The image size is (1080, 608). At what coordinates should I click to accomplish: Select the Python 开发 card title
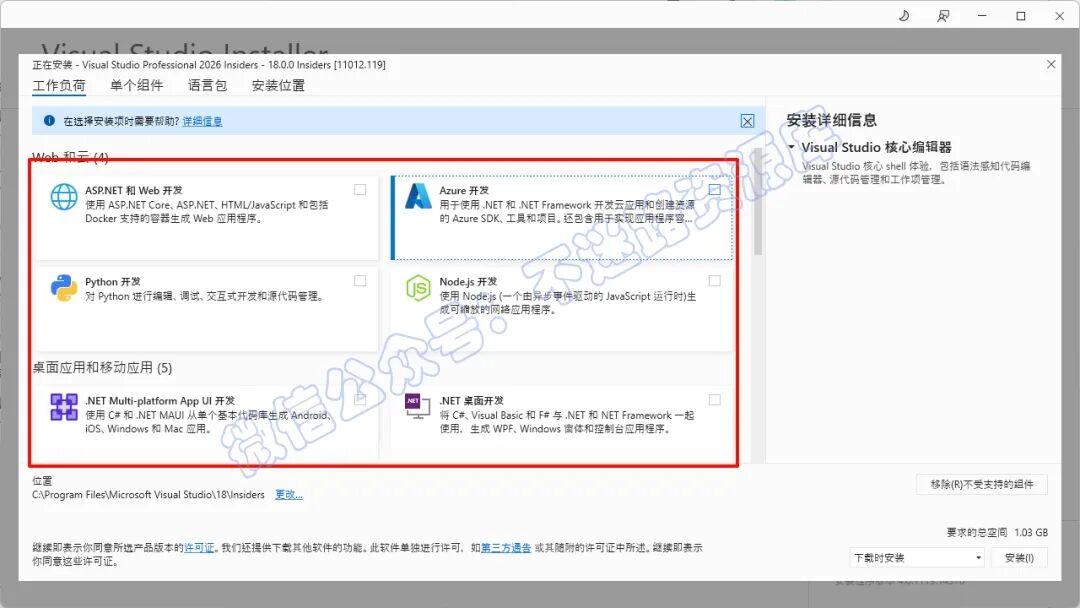(113, 282)
